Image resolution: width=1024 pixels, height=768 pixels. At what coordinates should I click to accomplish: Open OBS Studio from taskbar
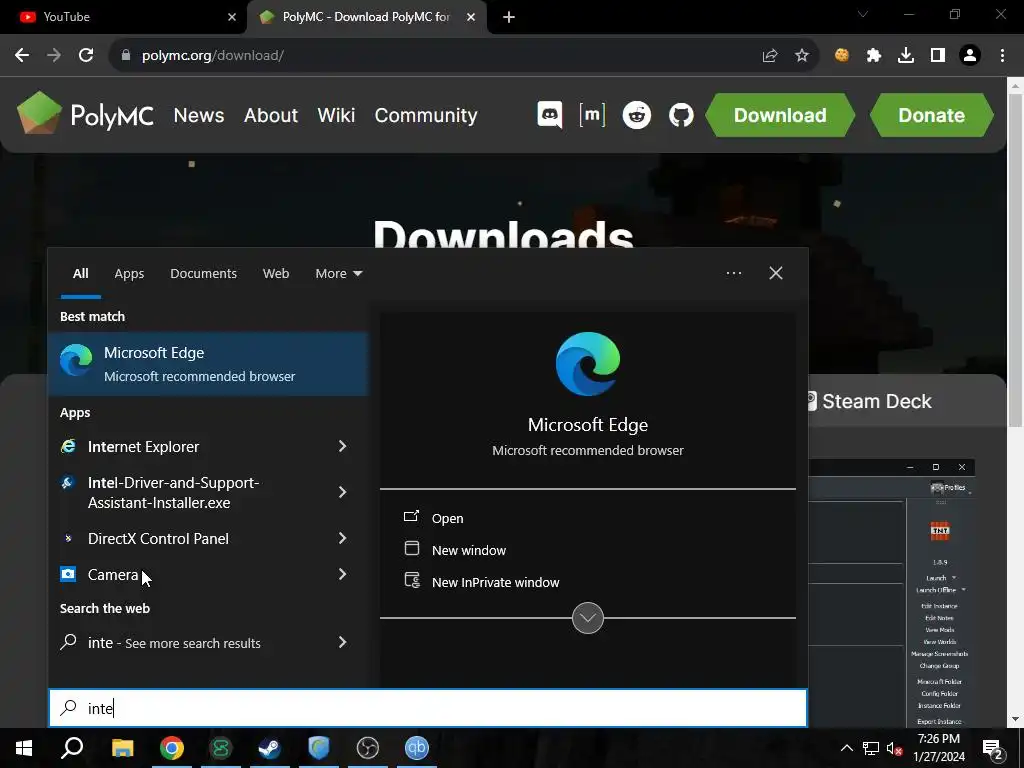tap(368, 748)
